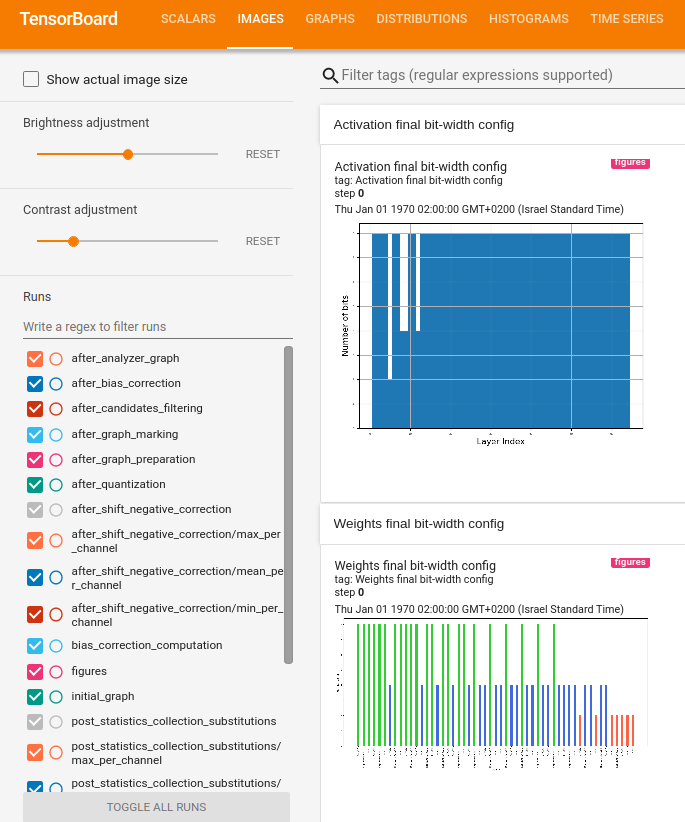Click the 'tag: Activation final bit-width config' text
This screenshot has width=685, height=822.
pos(418,180)
